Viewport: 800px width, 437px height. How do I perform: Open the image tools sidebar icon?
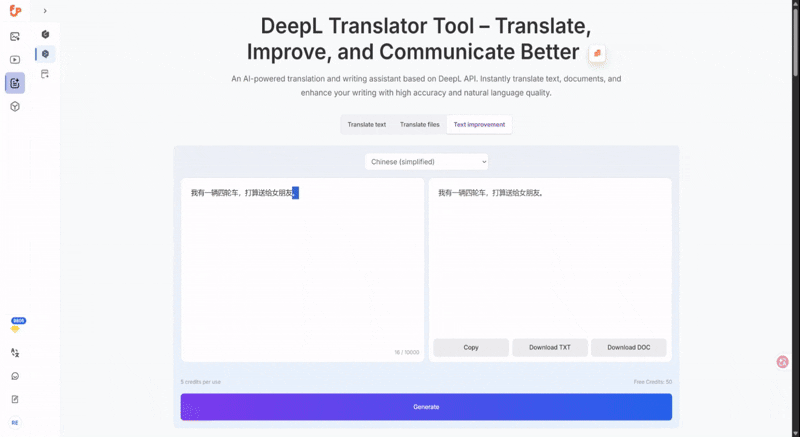click(x=15, y=36)
